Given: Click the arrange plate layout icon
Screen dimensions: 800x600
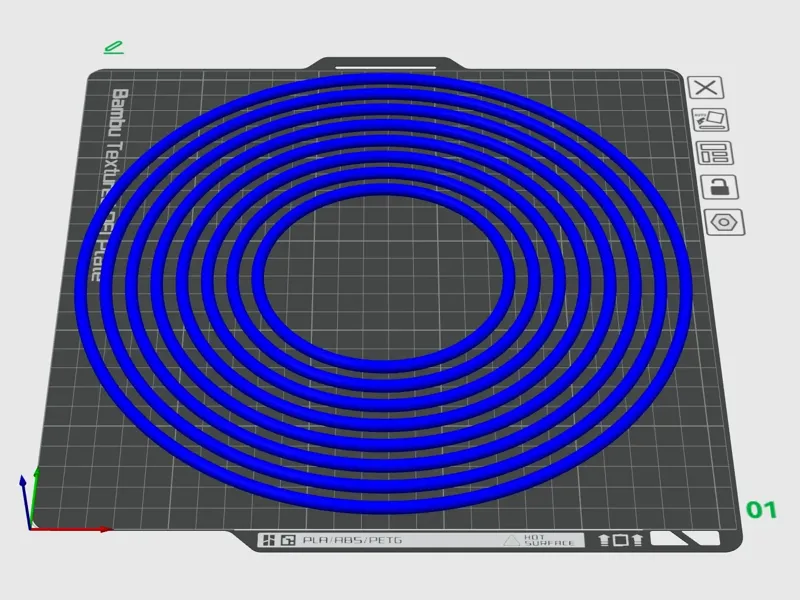Looking at the screenshot, I should (x=714, y=153).
